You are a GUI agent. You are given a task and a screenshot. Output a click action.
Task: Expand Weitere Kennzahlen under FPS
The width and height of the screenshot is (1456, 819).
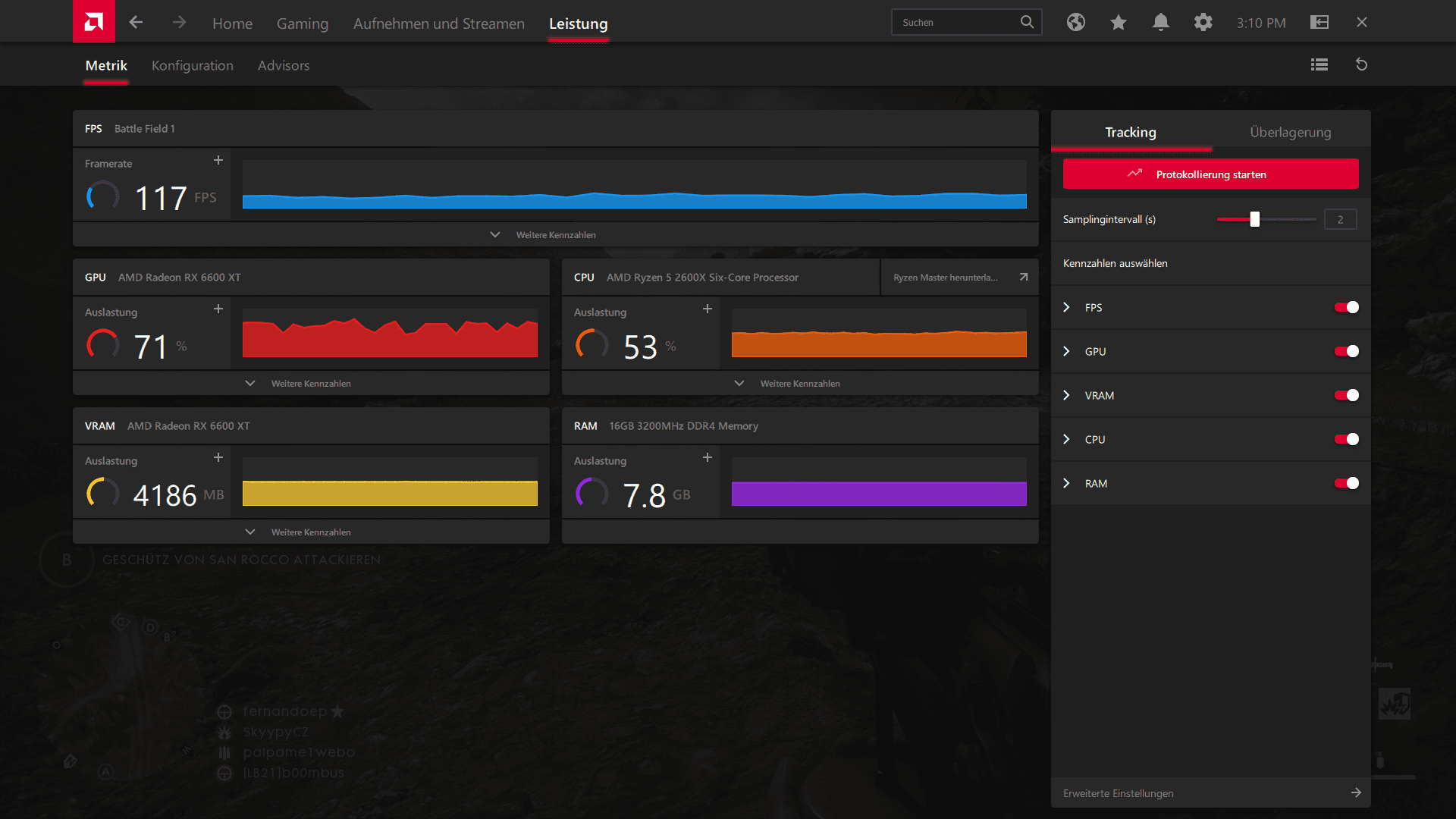(555, 234)
